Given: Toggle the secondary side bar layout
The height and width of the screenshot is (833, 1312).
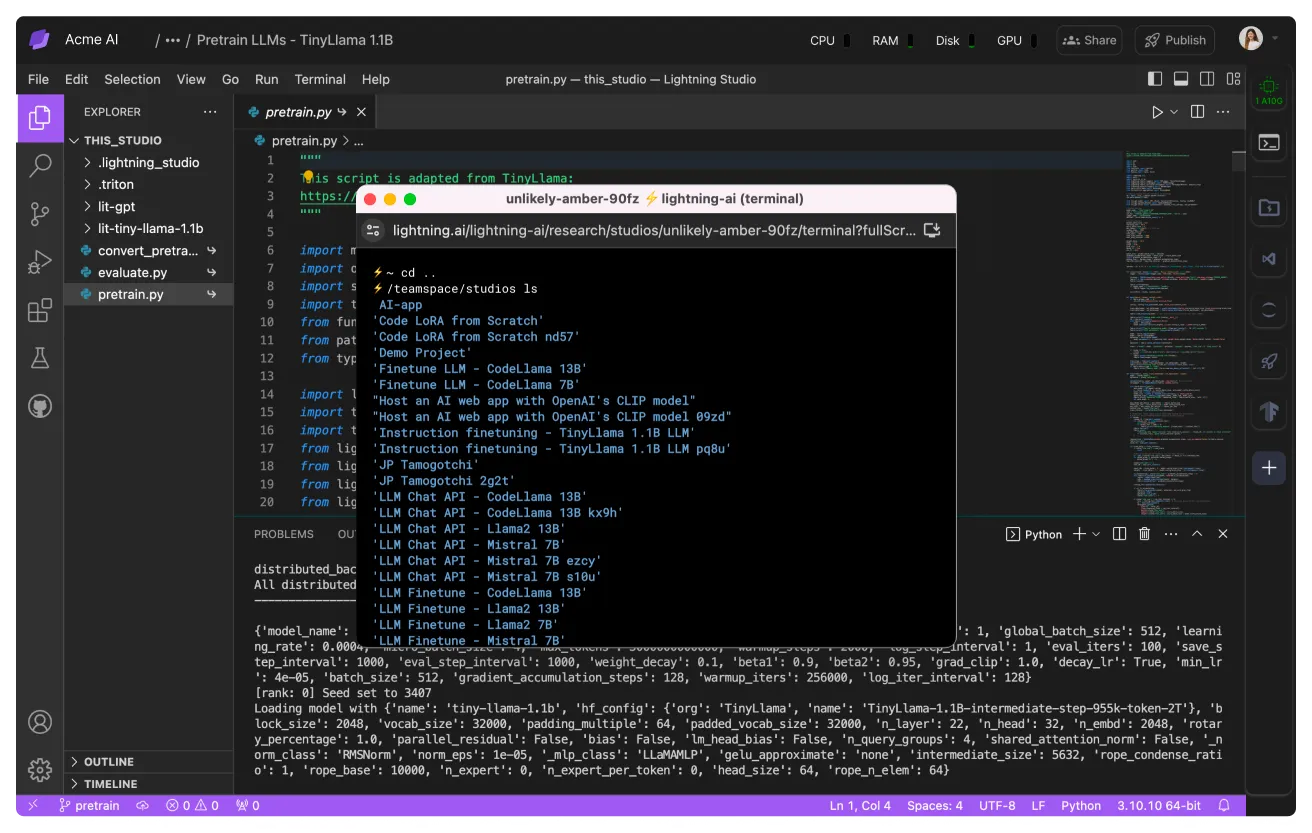Looking at the screenshot, I should [1207, 79].
